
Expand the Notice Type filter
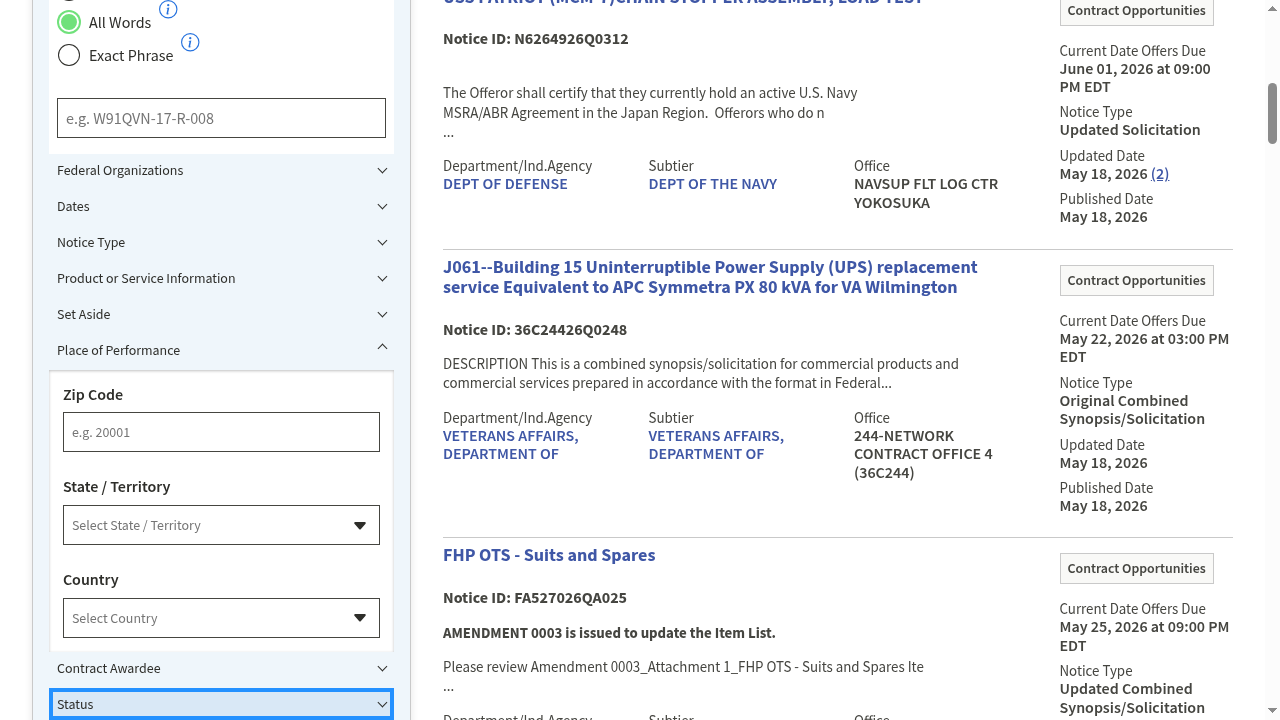click(221, 242)
